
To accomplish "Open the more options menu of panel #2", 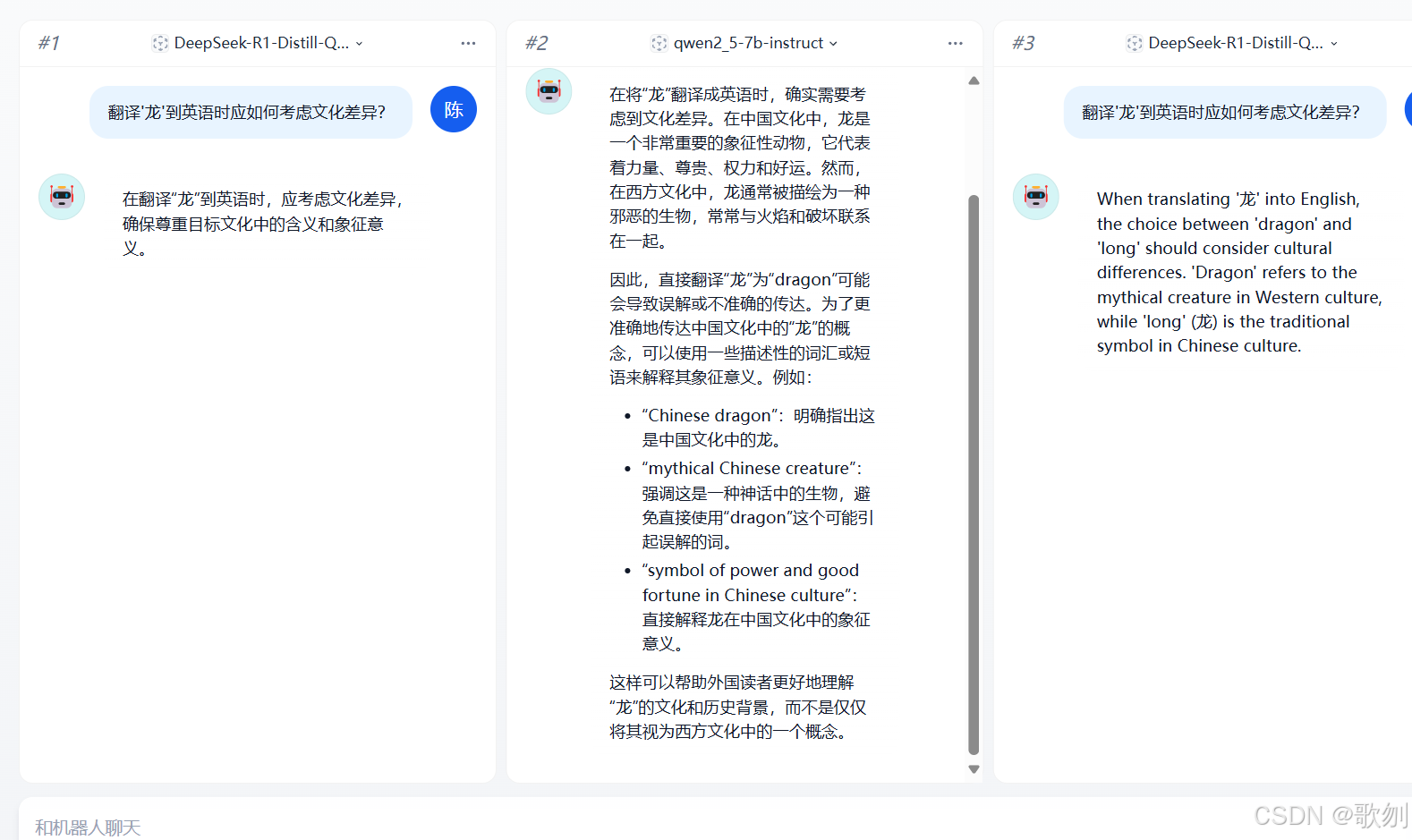I will 956,43.
